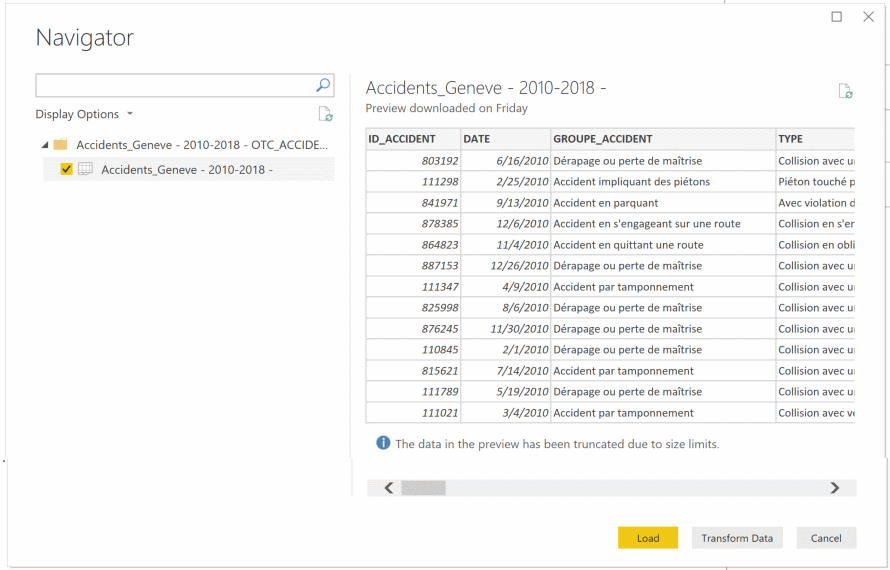Viewport: 890px width, 570px height.
Task: Click the GROUPE_ACCIDENT column header
Action: pos(663,139)
